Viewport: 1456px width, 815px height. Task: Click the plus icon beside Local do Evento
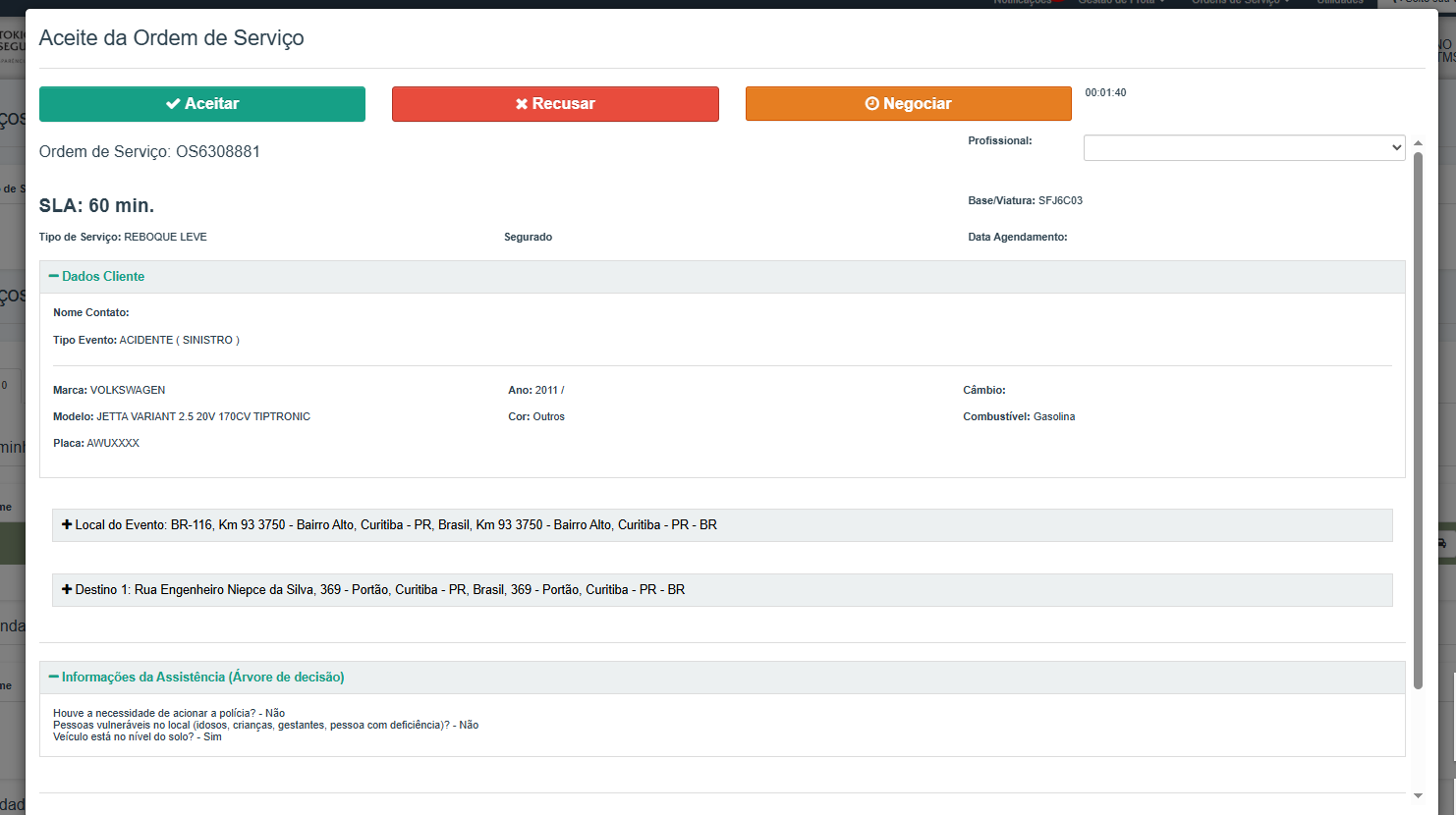click(x=67, y=525)
